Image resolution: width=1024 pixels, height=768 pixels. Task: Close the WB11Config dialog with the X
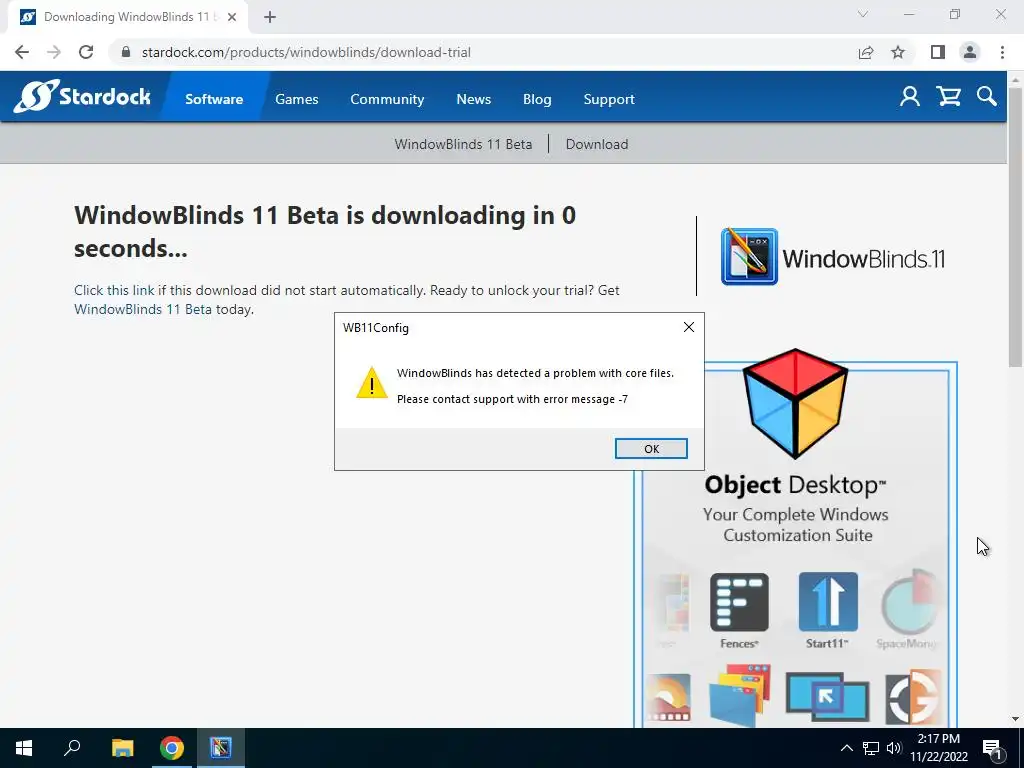(688, 327)
